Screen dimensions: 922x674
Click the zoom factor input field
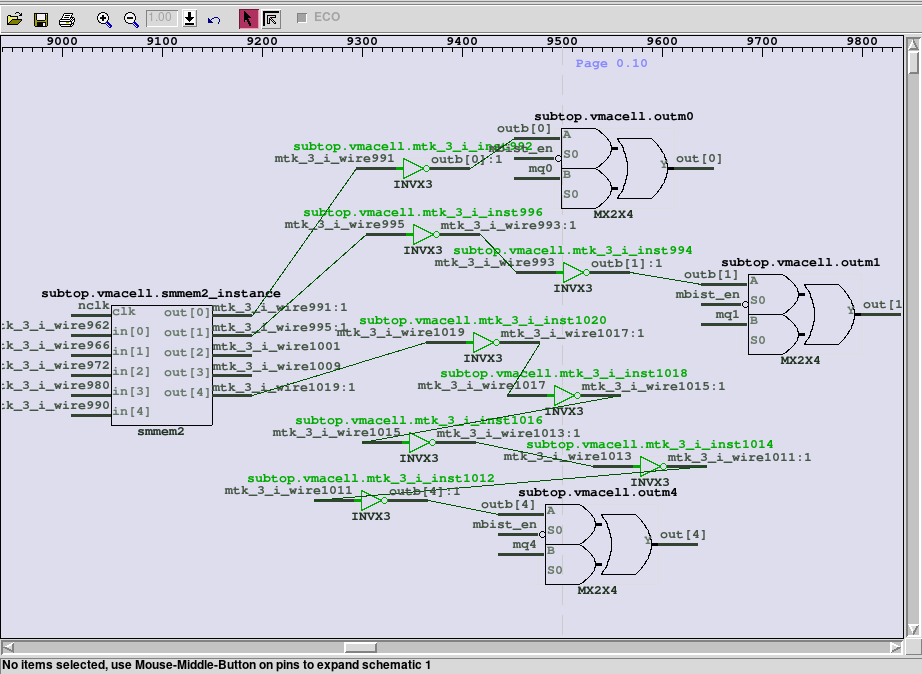click(162, 18)
